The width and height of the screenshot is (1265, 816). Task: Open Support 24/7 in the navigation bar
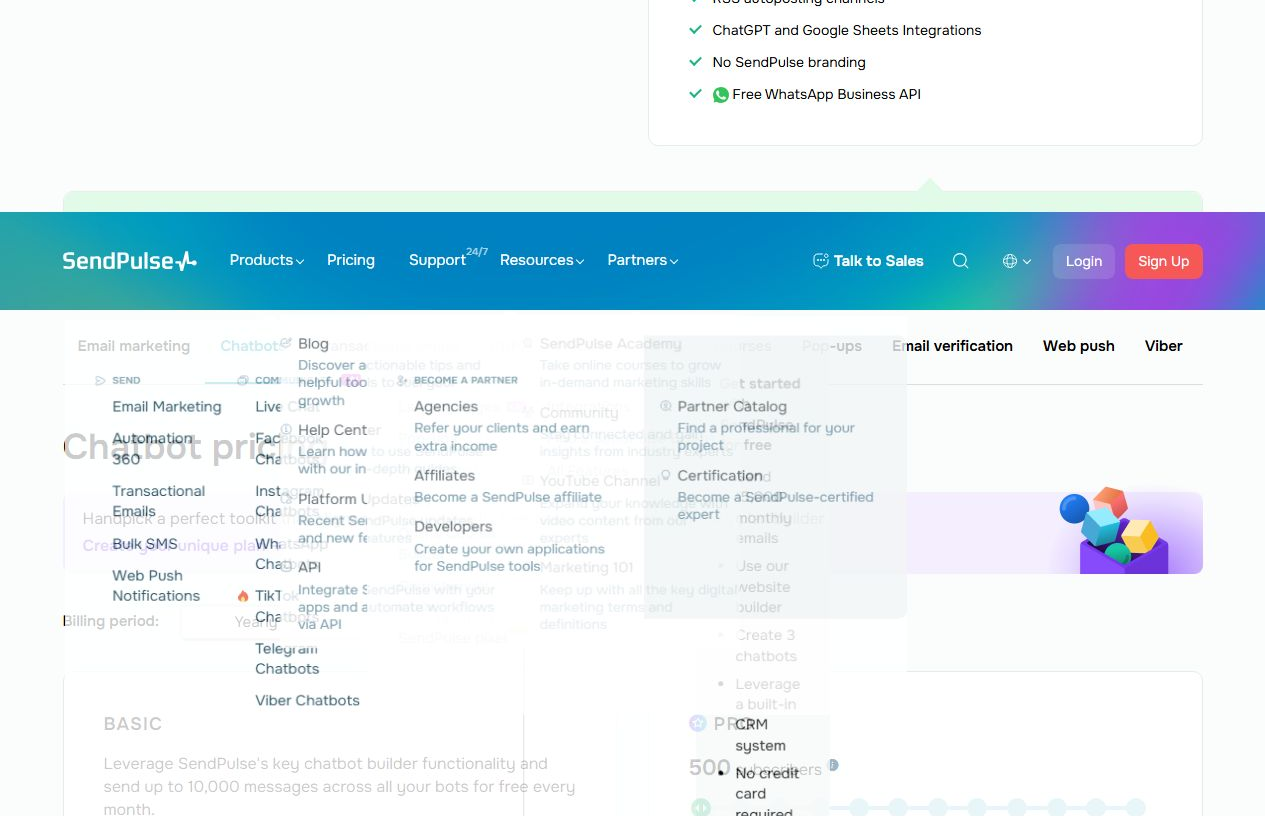[448, 259]
